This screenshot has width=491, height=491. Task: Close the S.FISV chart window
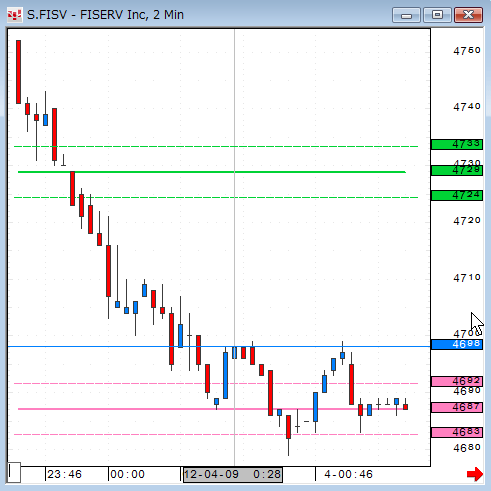tap(468, 15)
